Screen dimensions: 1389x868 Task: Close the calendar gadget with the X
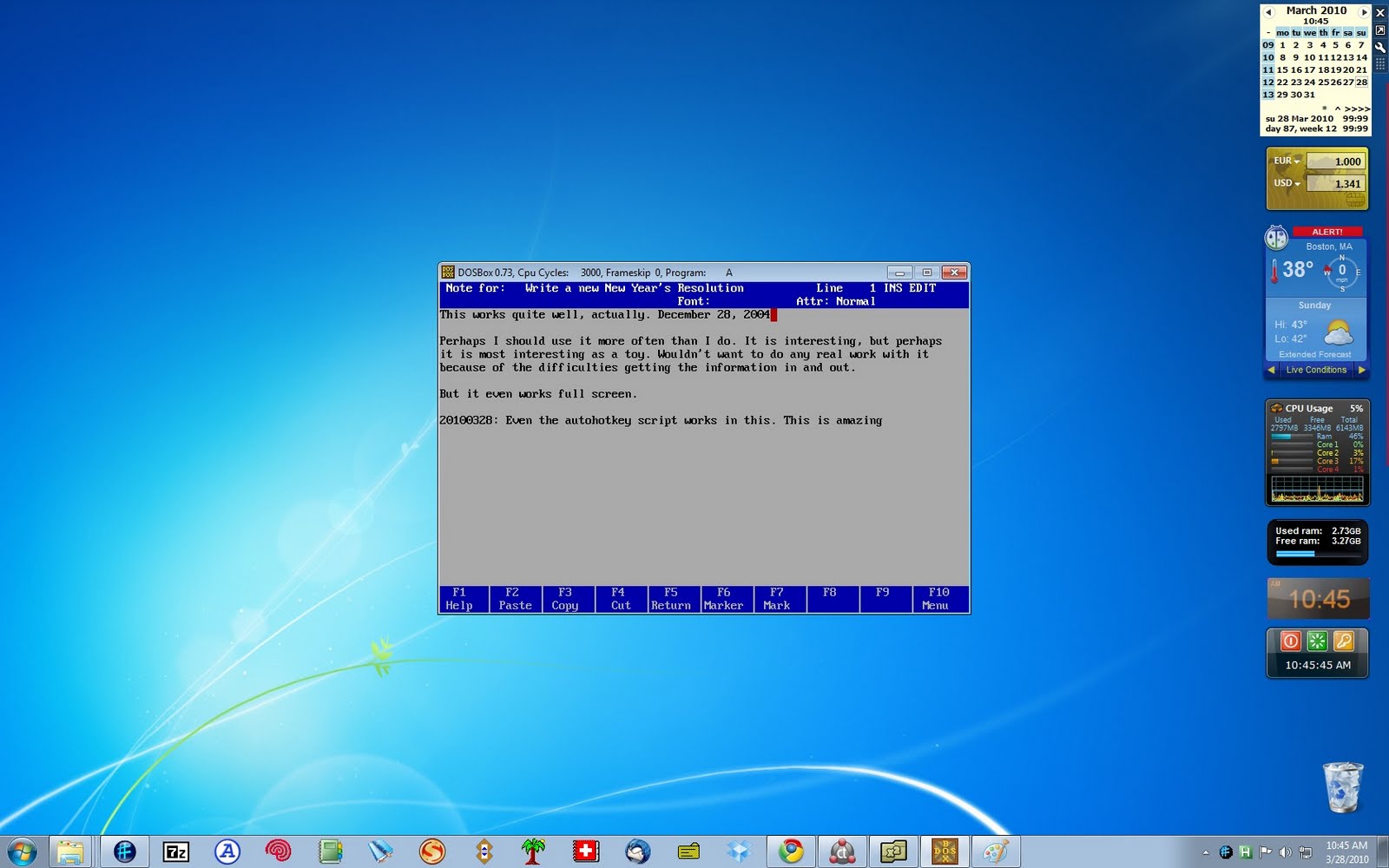tap(1380, 13)
